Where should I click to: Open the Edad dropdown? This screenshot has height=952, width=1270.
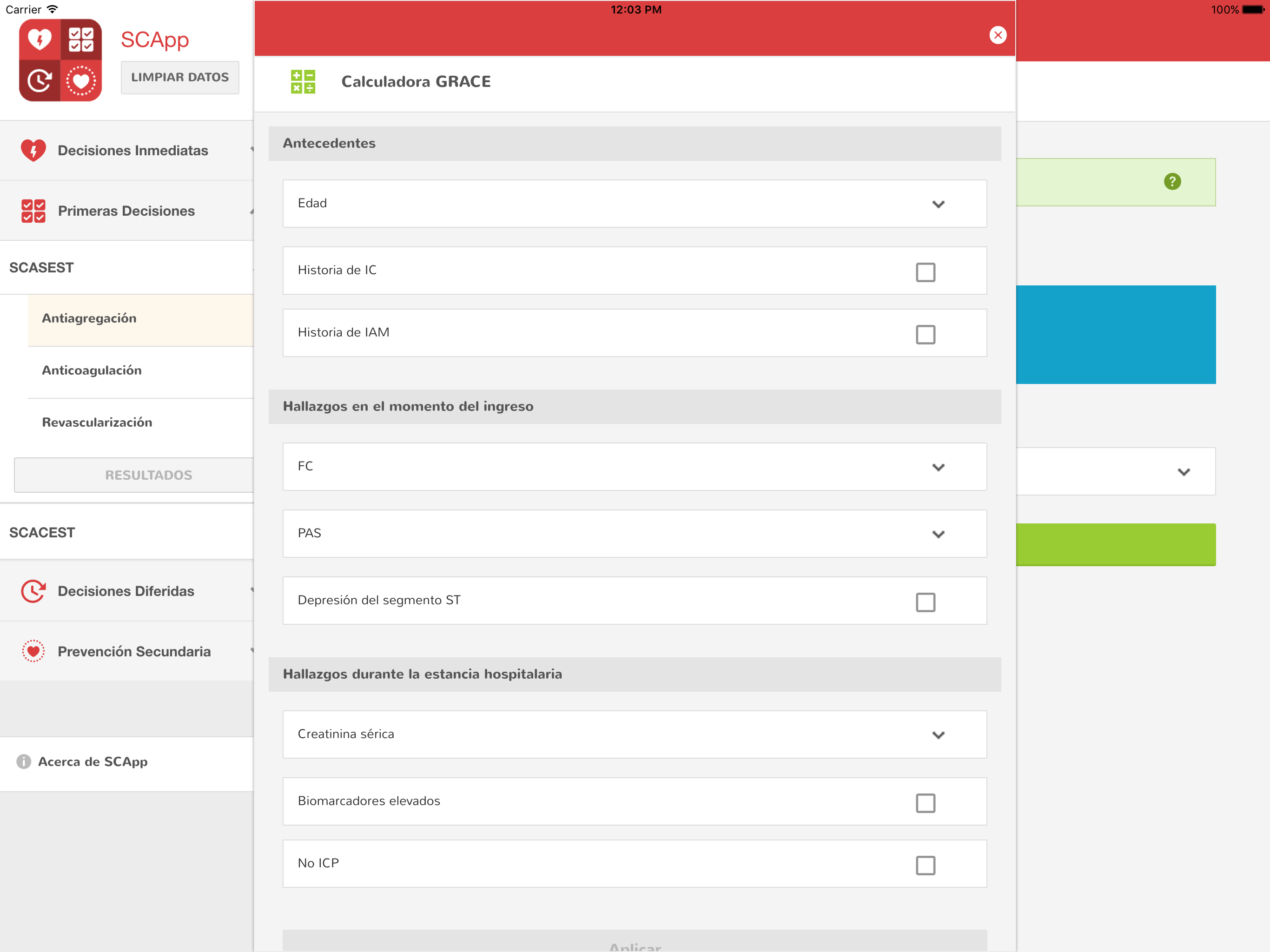pos(635,204)
